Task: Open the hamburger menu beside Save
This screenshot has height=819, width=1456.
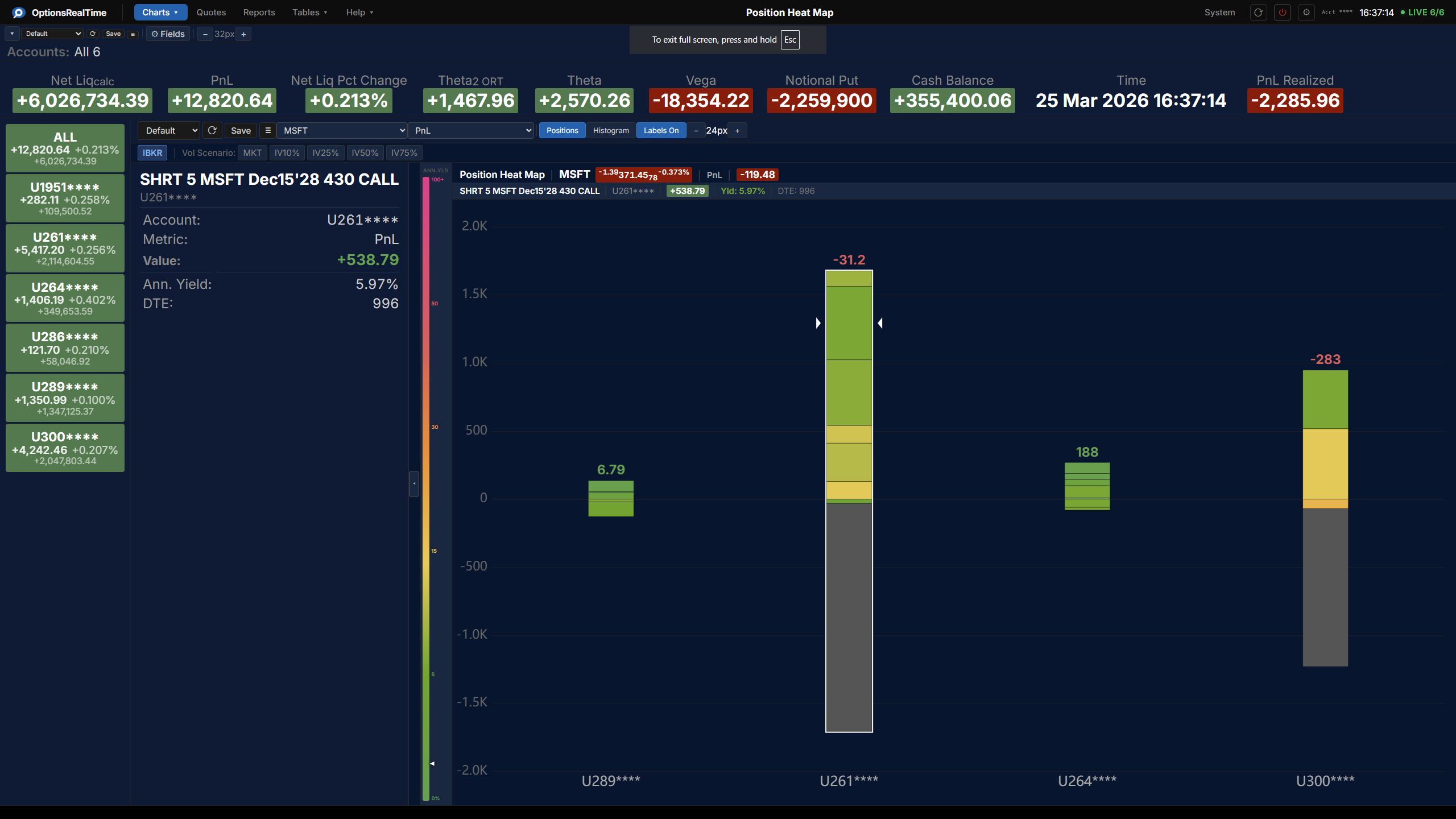Action: click(x=133, y=34)
